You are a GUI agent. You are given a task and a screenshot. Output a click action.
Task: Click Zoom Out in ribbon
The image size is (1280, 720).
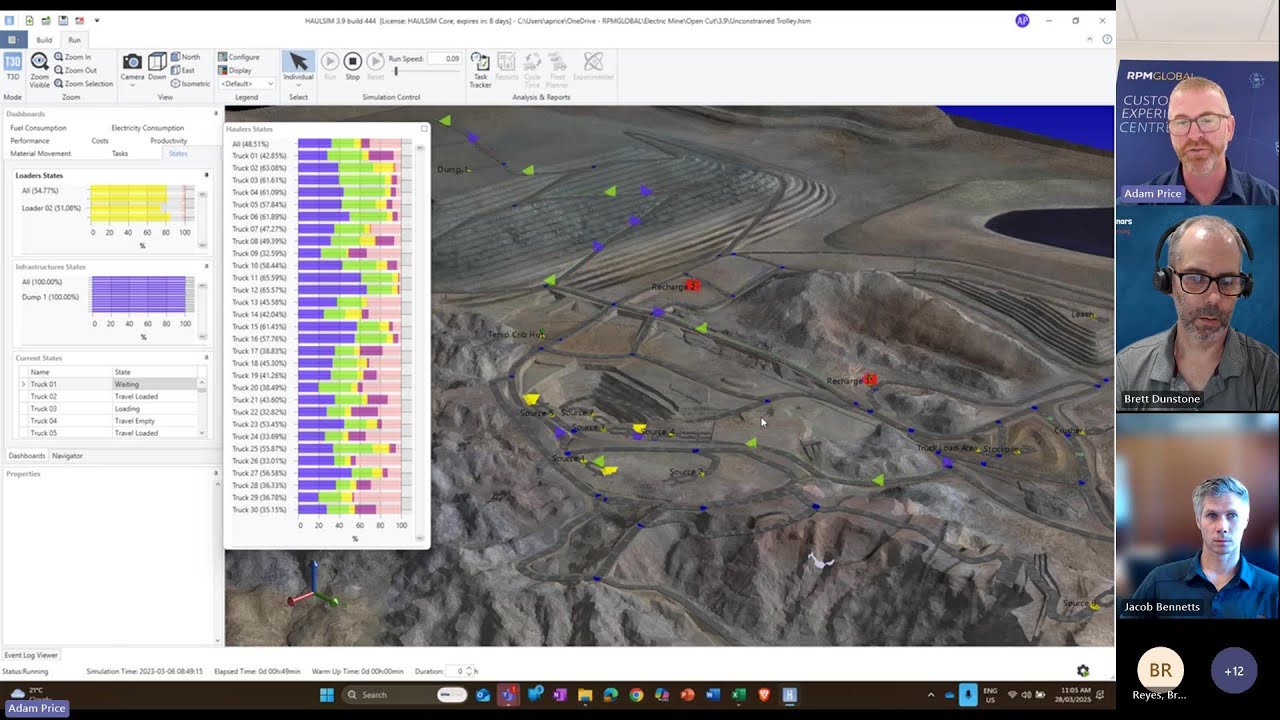coord(74,70)
